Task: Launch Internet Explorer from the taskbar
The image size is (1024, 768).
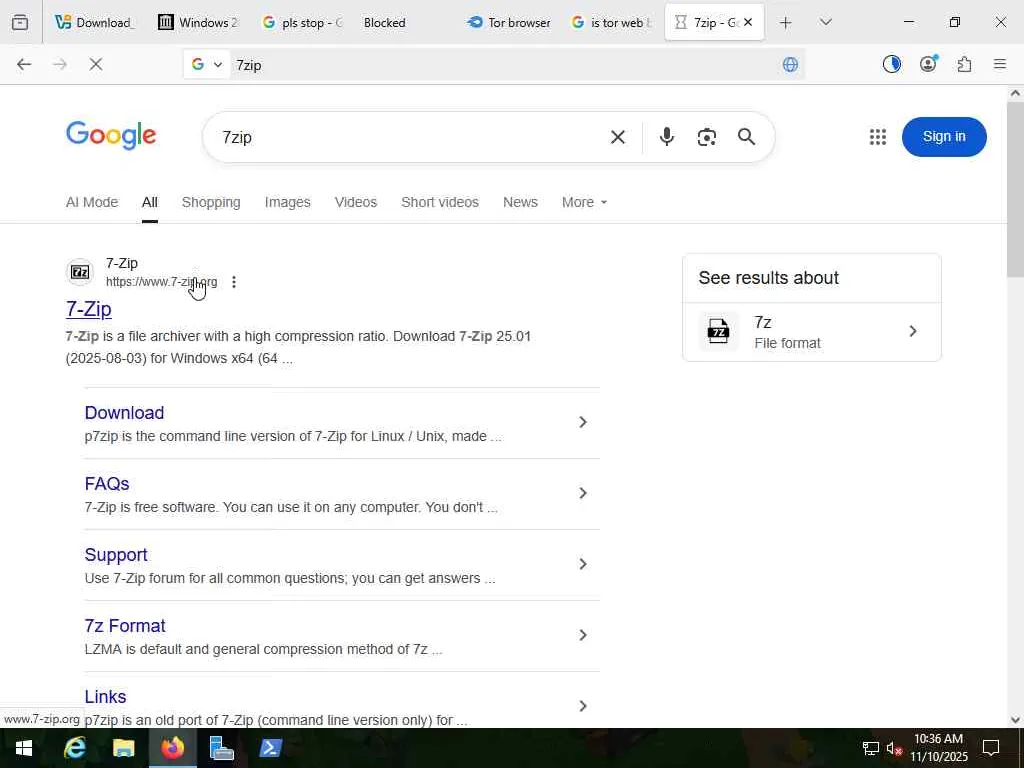Action: pos(74,748)
